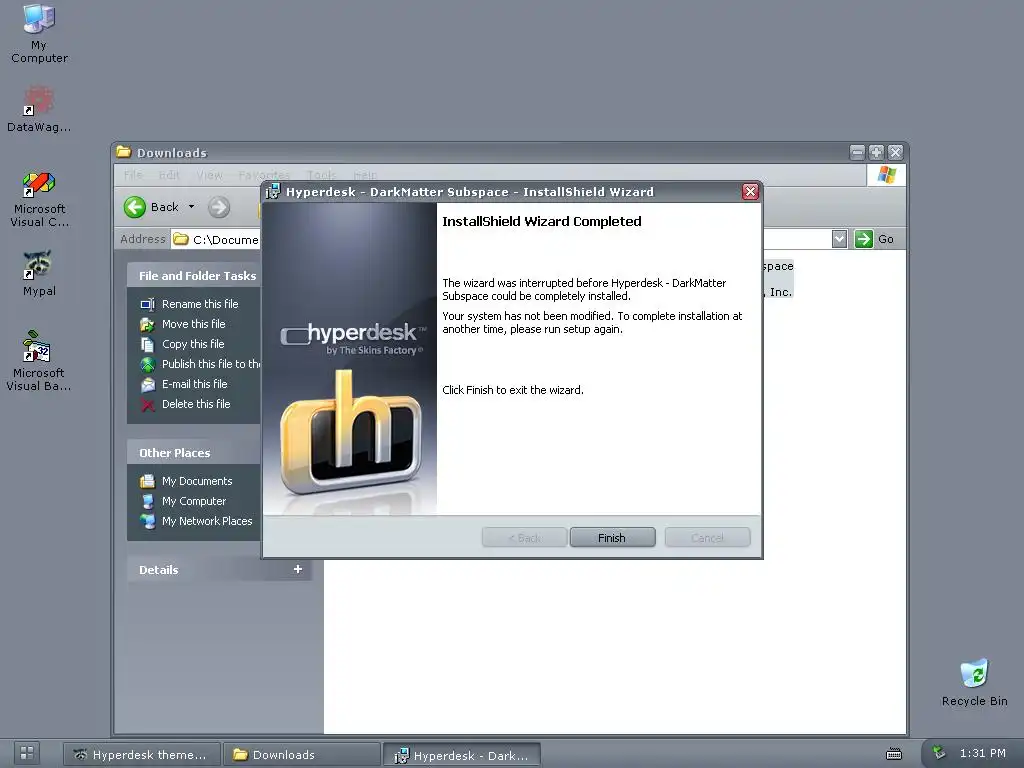Viewport: 1024px width, 768px height.
Task: Launch Microsoft Visual C++ desktop shortcut
Action: (x=39, y=199)
